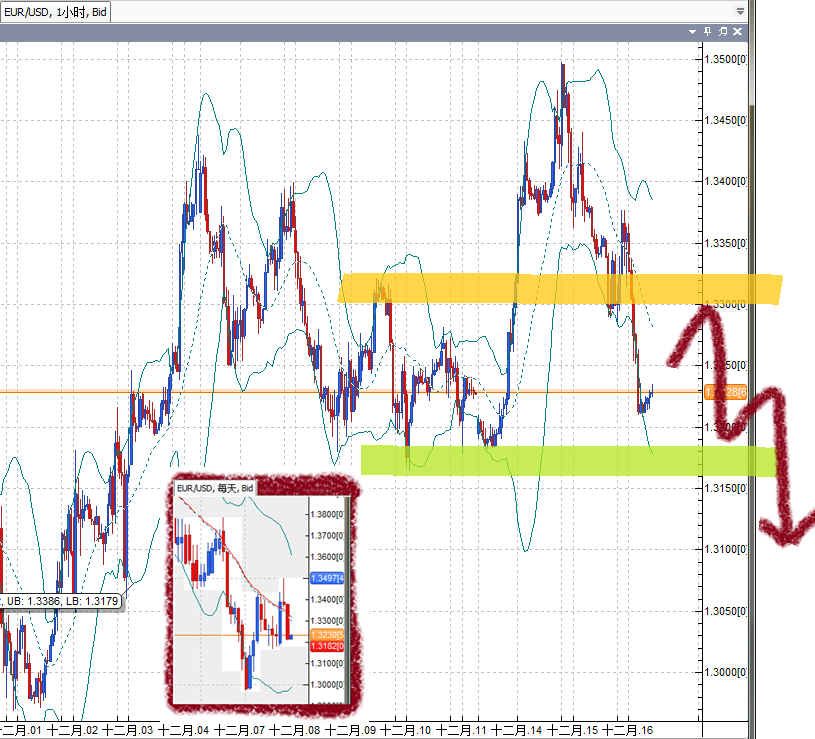Click the 十二月.02 date axis label
The height and width of the screenshot is (739, 815).
click(x=72, y=730)
